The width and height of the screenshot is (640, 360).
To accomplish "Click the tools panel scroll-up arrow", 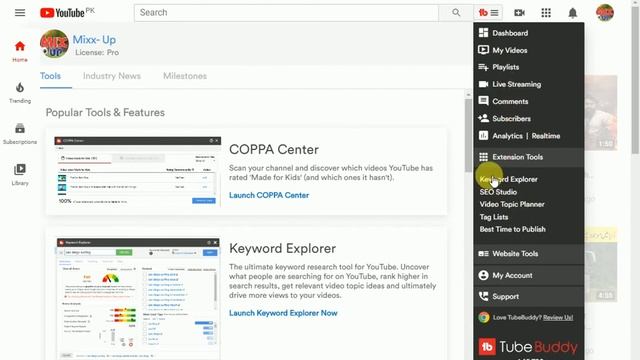I will click(468, 95).
